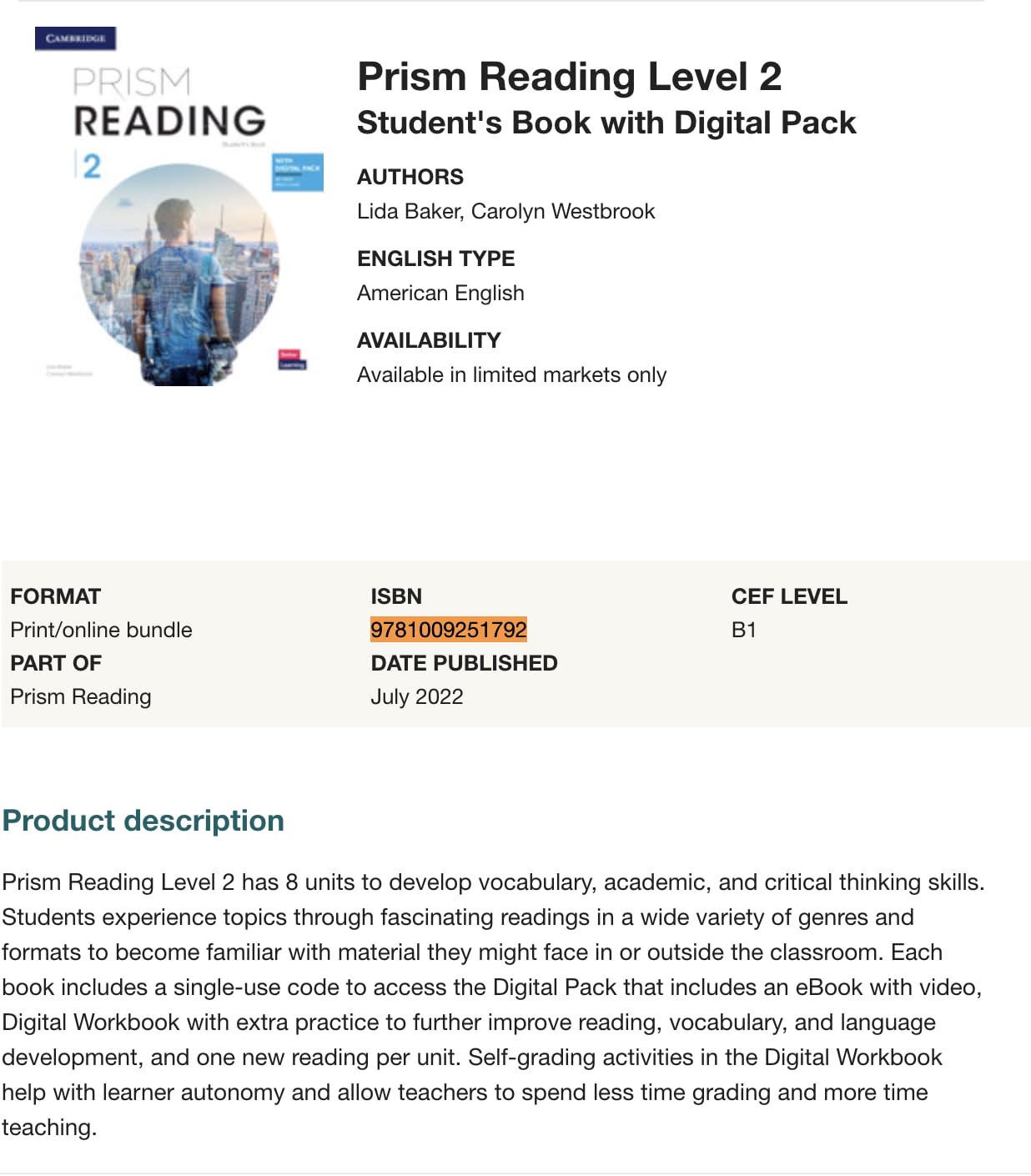The width and height of the screenshot is (1031, 1176).
Task: Click the ISBN label
Action: tap(396, 596)
